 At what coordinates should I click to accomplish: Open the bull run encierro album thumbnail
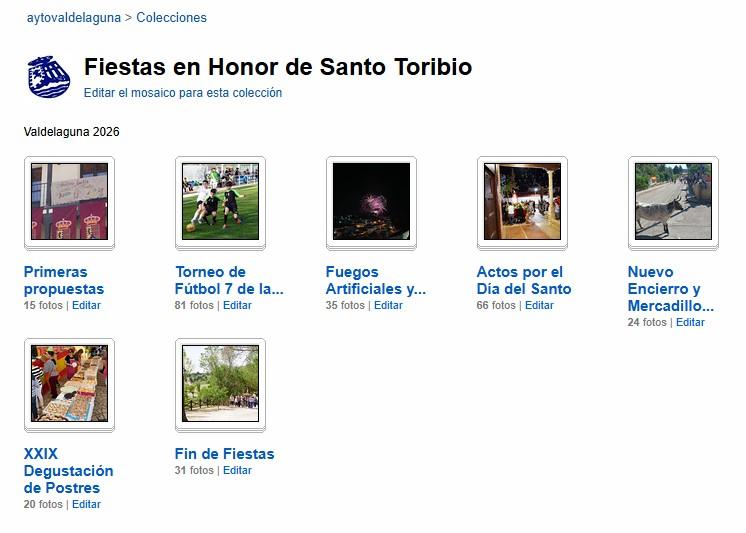click(673, 201)
